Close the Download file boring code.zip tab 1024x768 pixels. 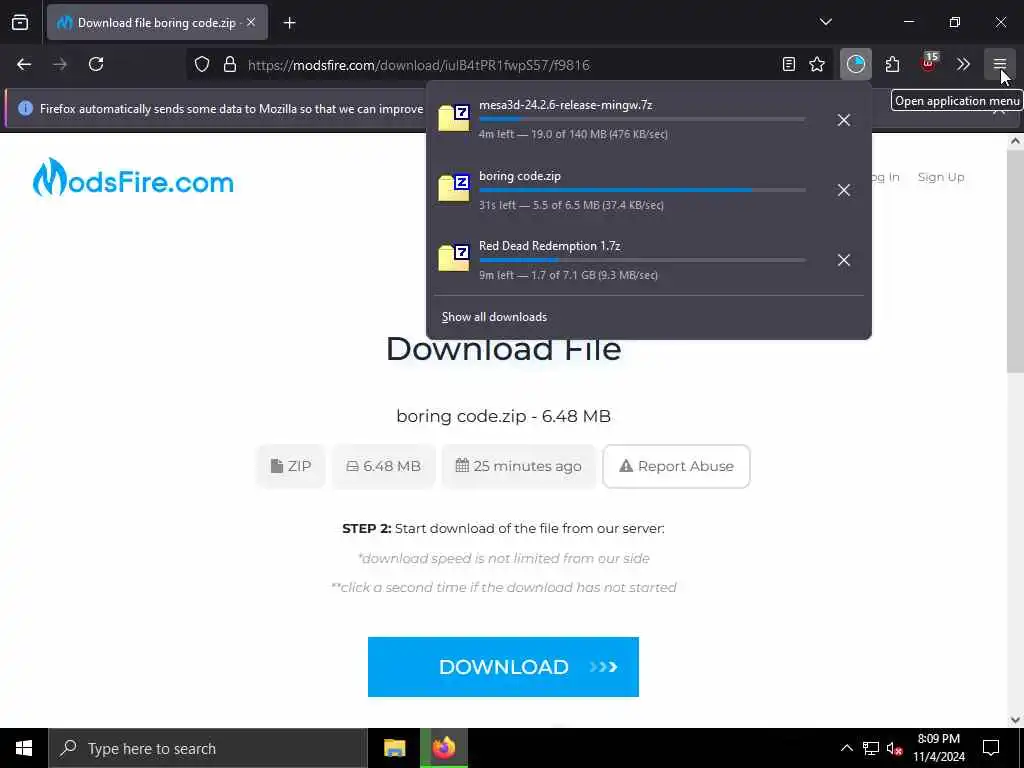pyautogui.click(x=251, y=22)
